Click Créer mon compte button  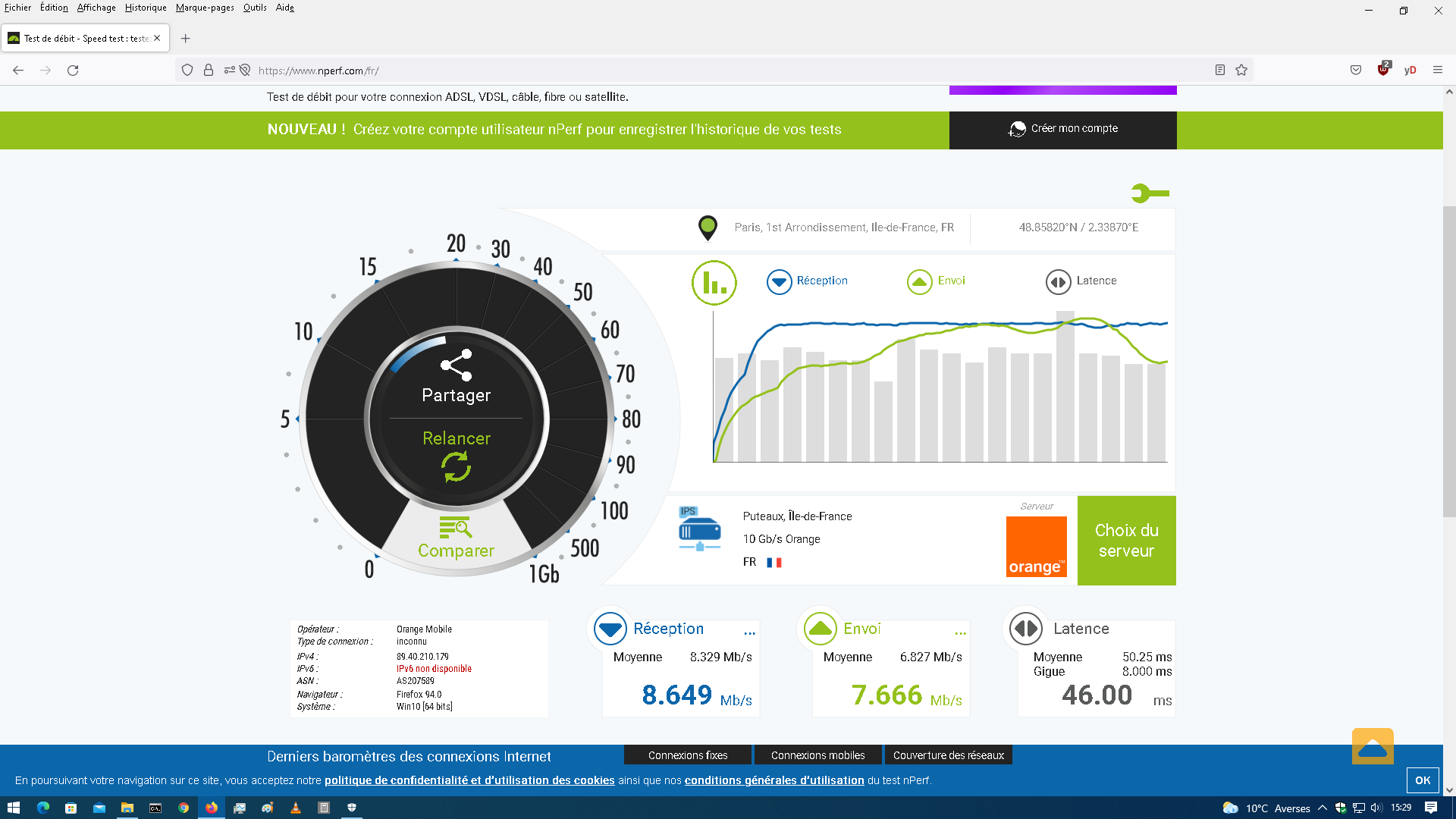tap(1062, 130)
